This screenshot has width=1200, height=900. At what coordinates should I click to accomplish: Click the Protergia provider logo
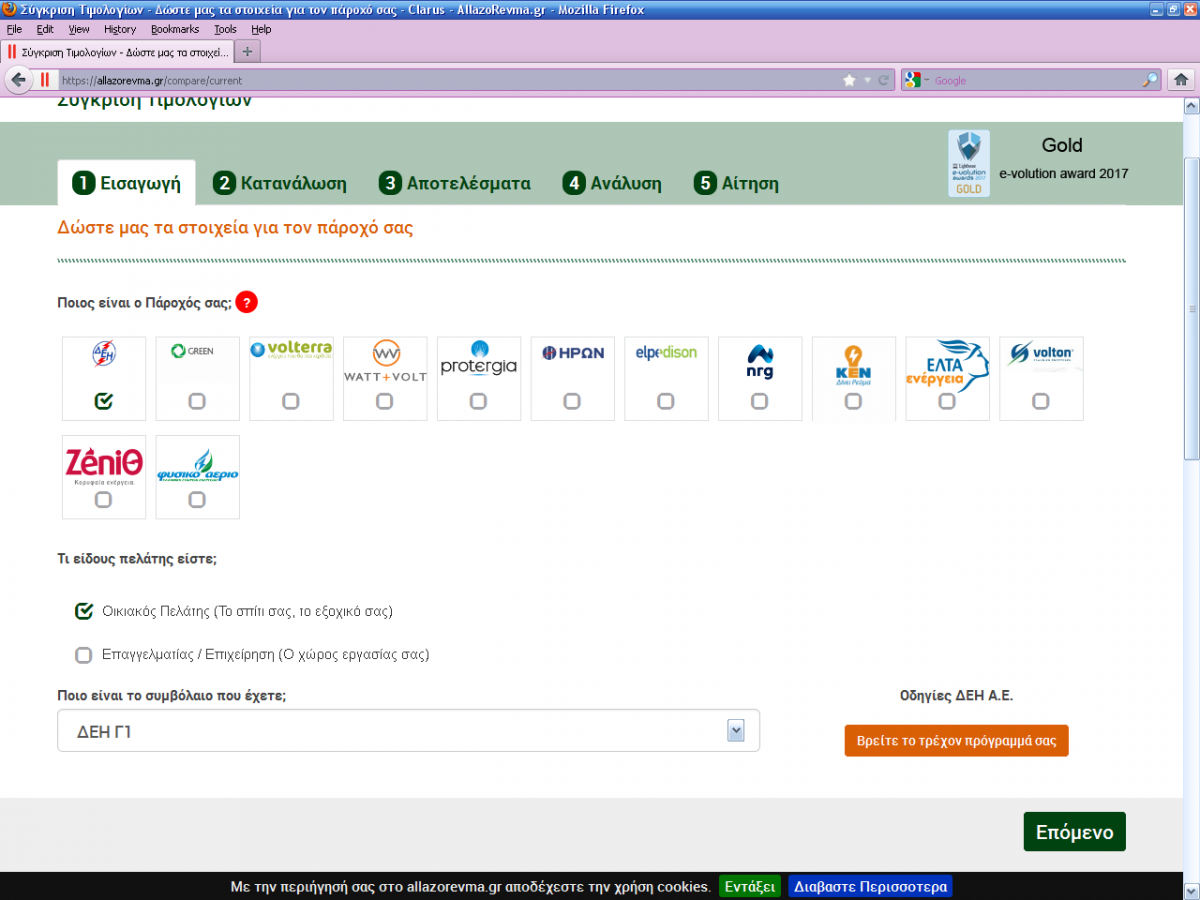(x=479, y=359)
